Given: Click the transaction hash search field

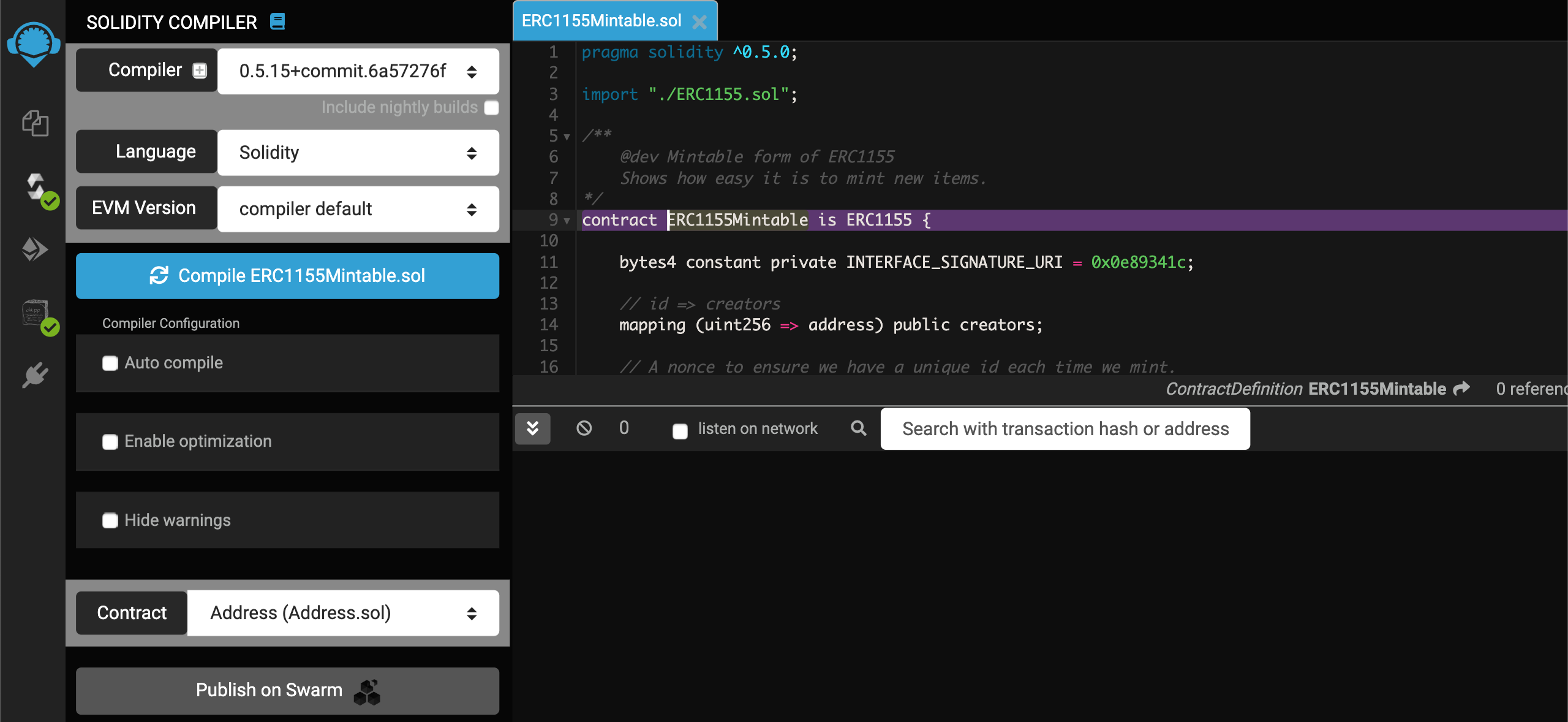Looking at the screenshot, I should (1065, 429).
